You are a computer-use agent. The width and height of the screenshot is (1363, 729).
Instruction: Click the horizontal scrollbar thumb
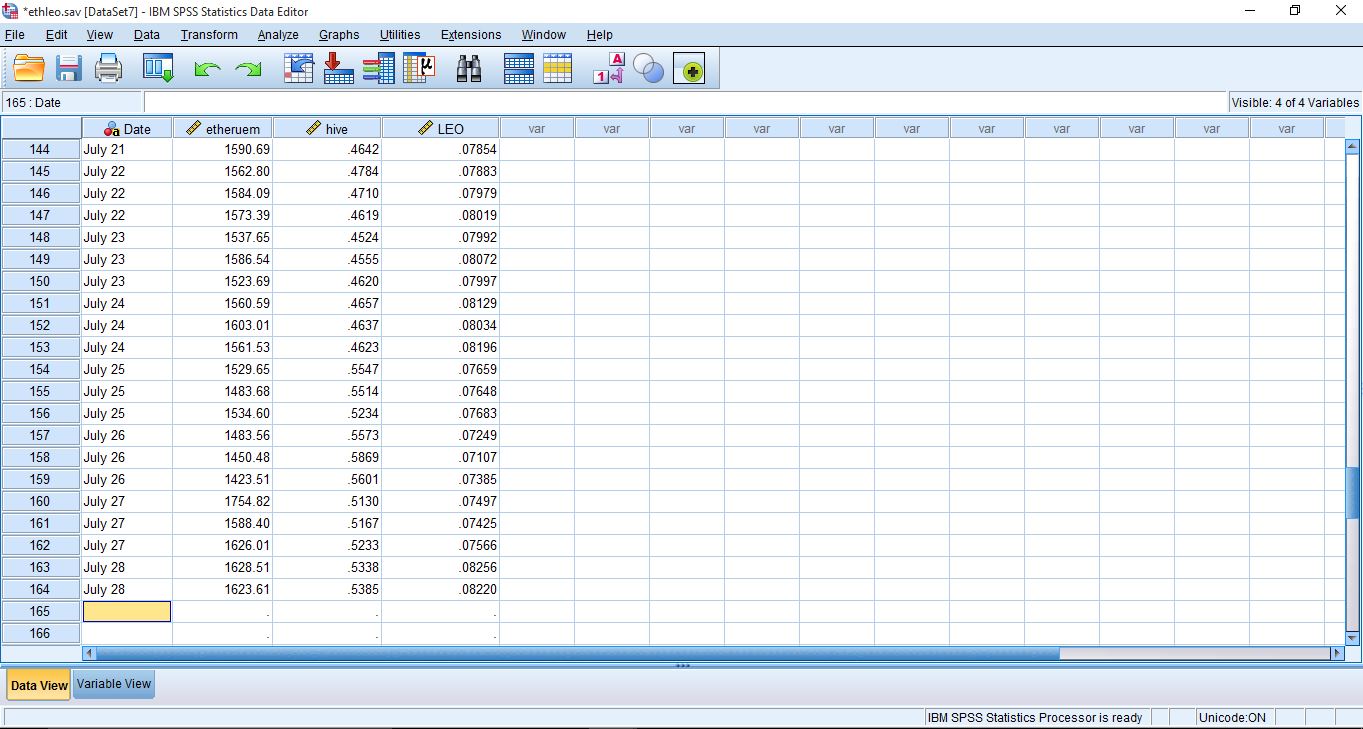(577, 653)
